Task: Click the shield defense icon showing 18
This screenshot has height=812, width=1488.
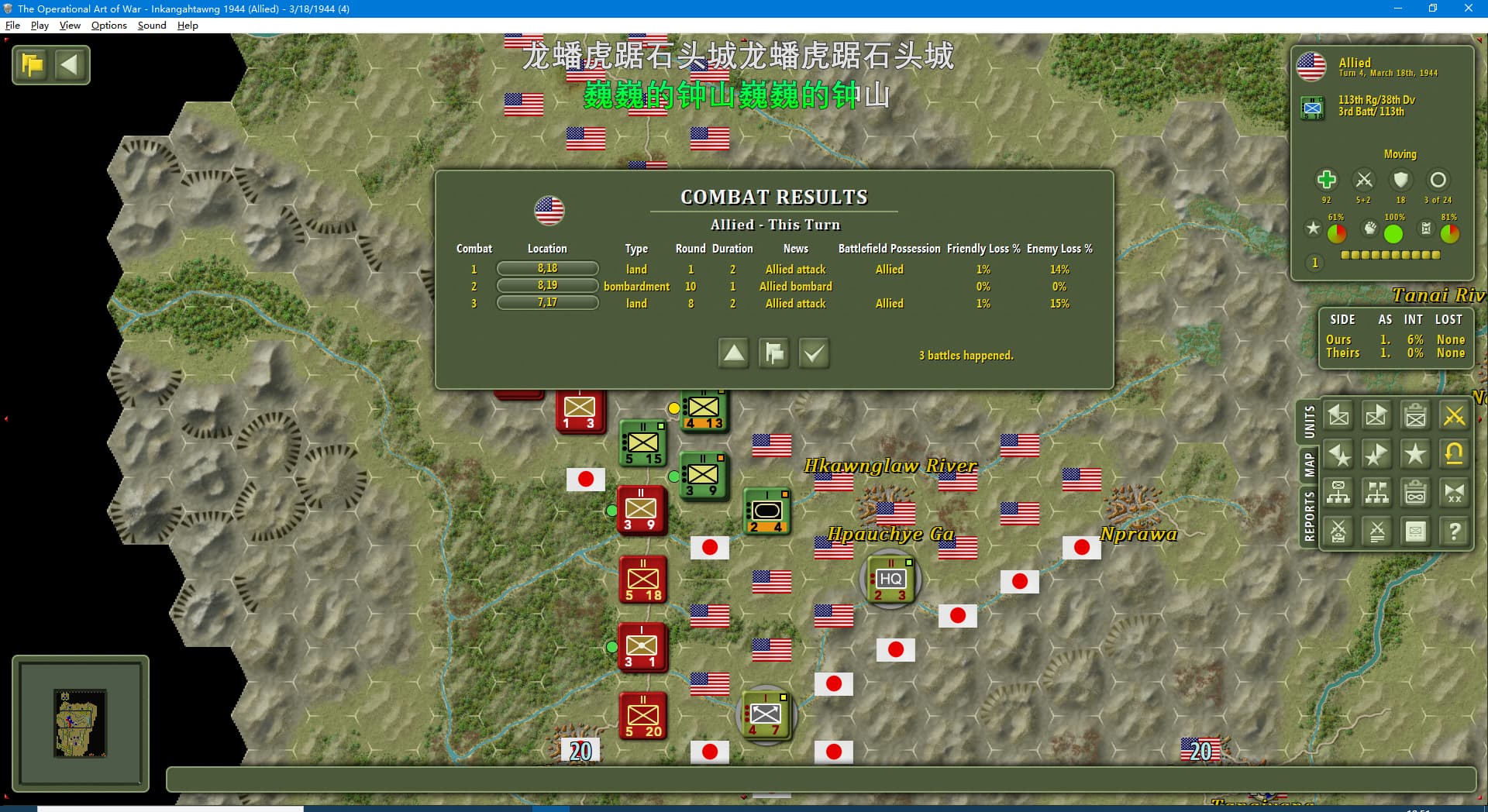Action: pyautogui.click(x=1400, y=180)
